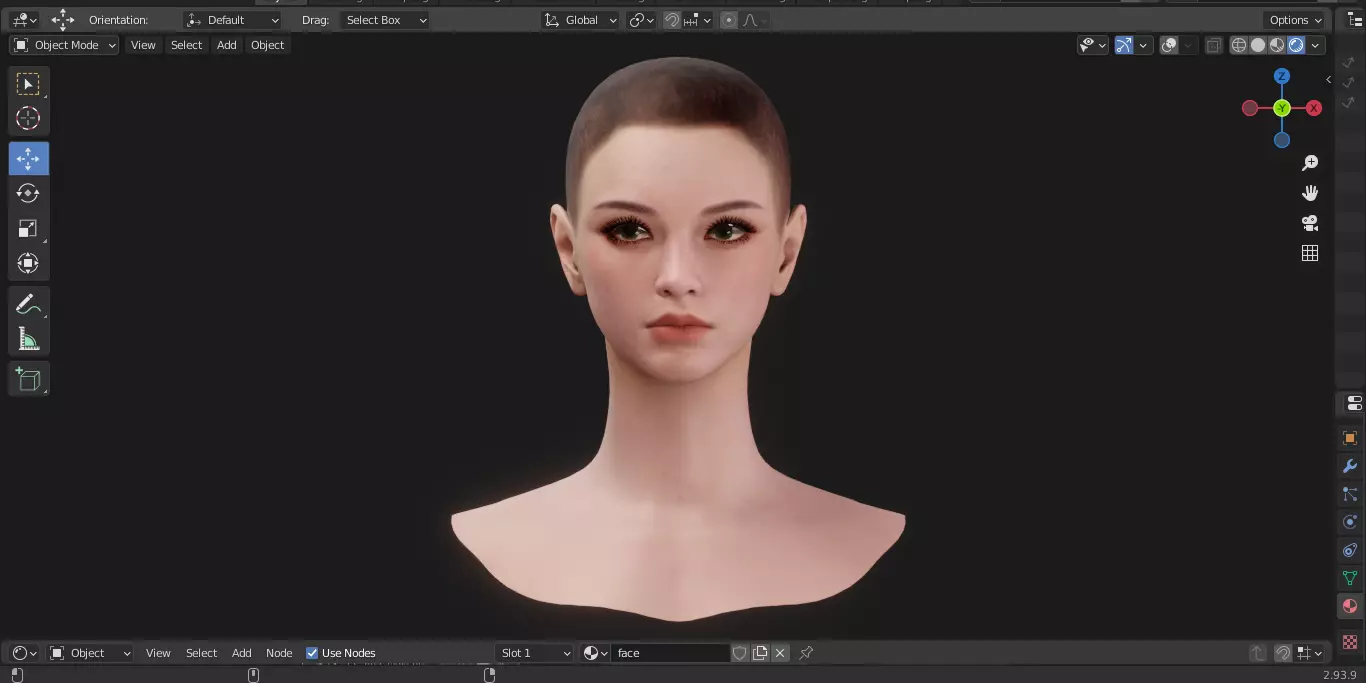The image size is (1366, 683).
Task: Click the green Y axis on gizmo
Action: (1282, 108)
